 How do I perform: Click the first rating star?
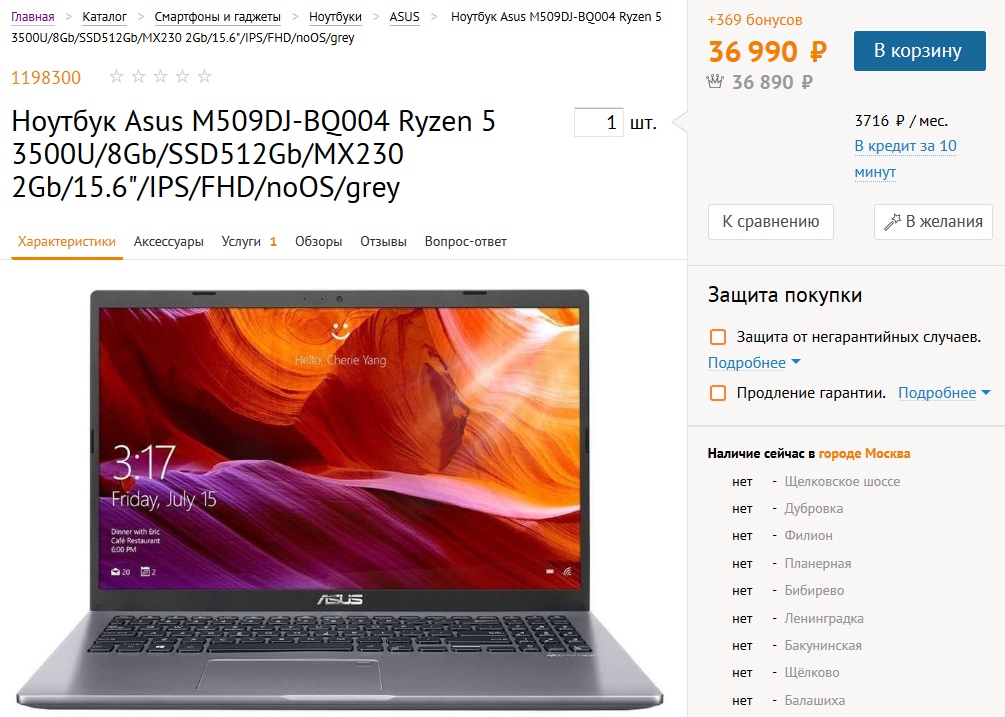click(116, 77)
